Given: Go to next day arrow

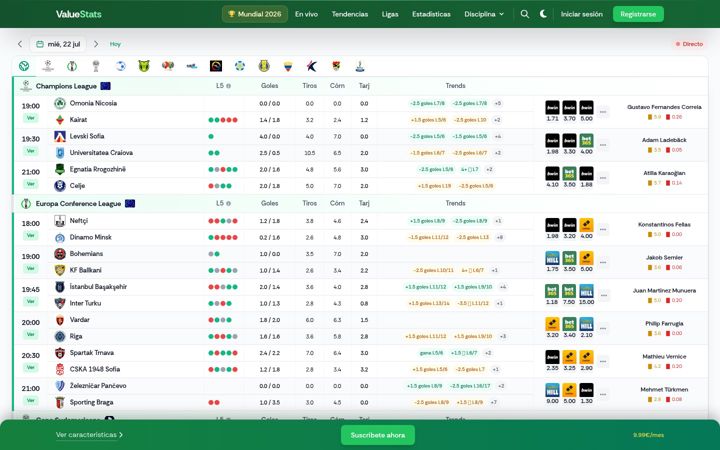Looking at the screenshot, I should (x=96, y=44).
